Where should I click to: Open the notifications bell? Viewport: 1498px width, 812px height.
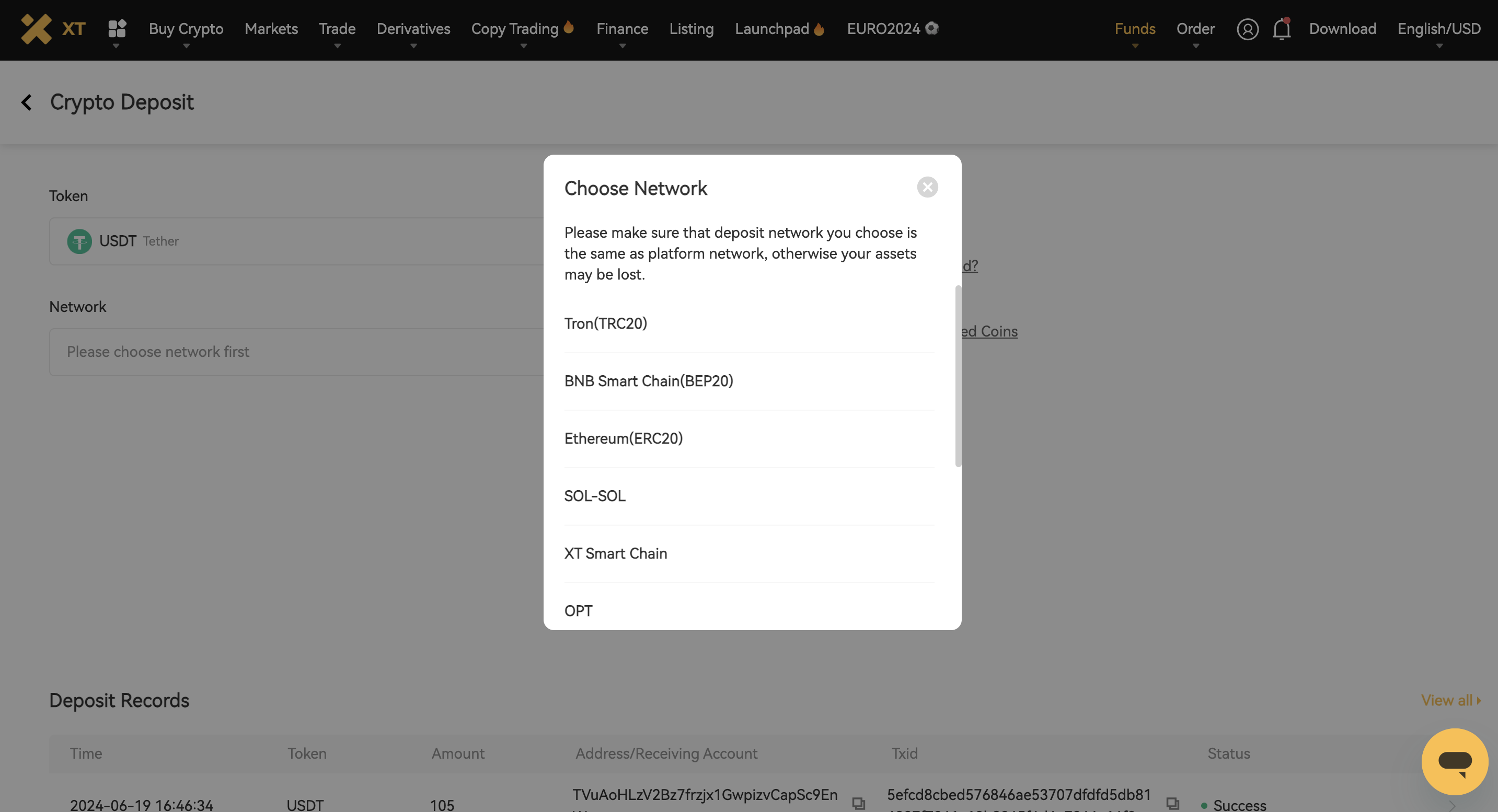click(1281, 29)
